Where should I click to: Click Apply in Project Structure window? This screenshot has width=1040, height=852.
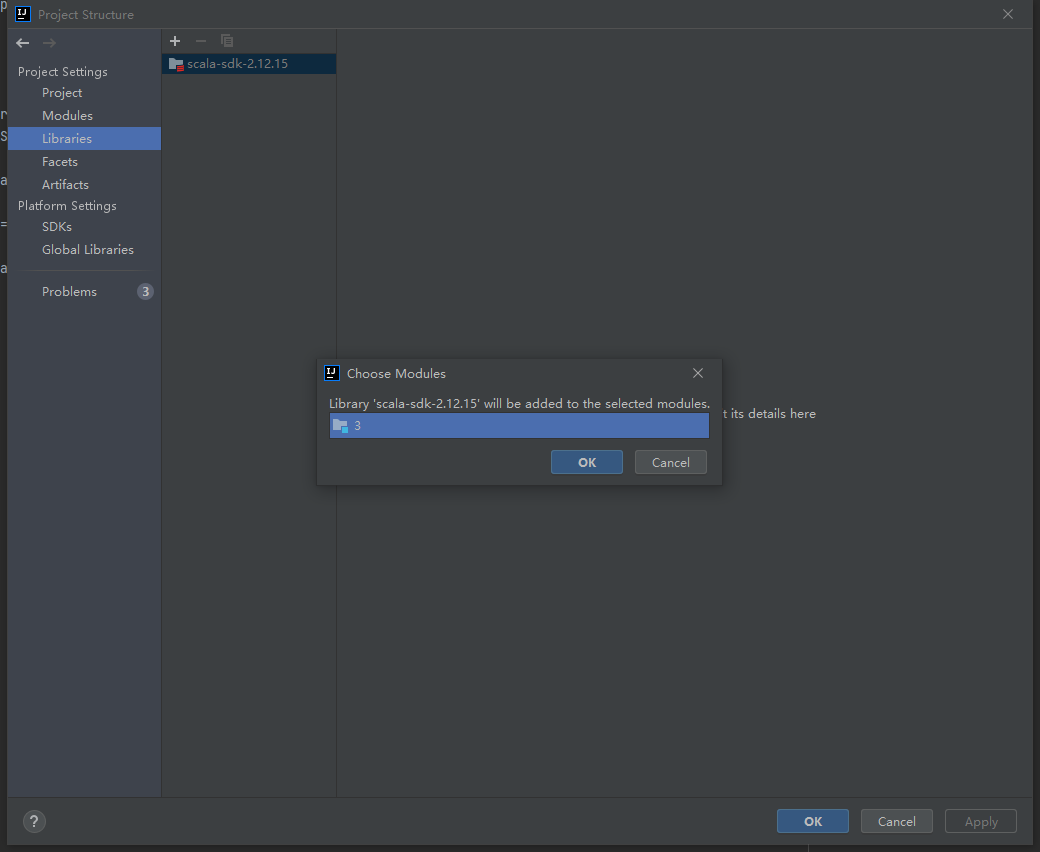(981, 822)
